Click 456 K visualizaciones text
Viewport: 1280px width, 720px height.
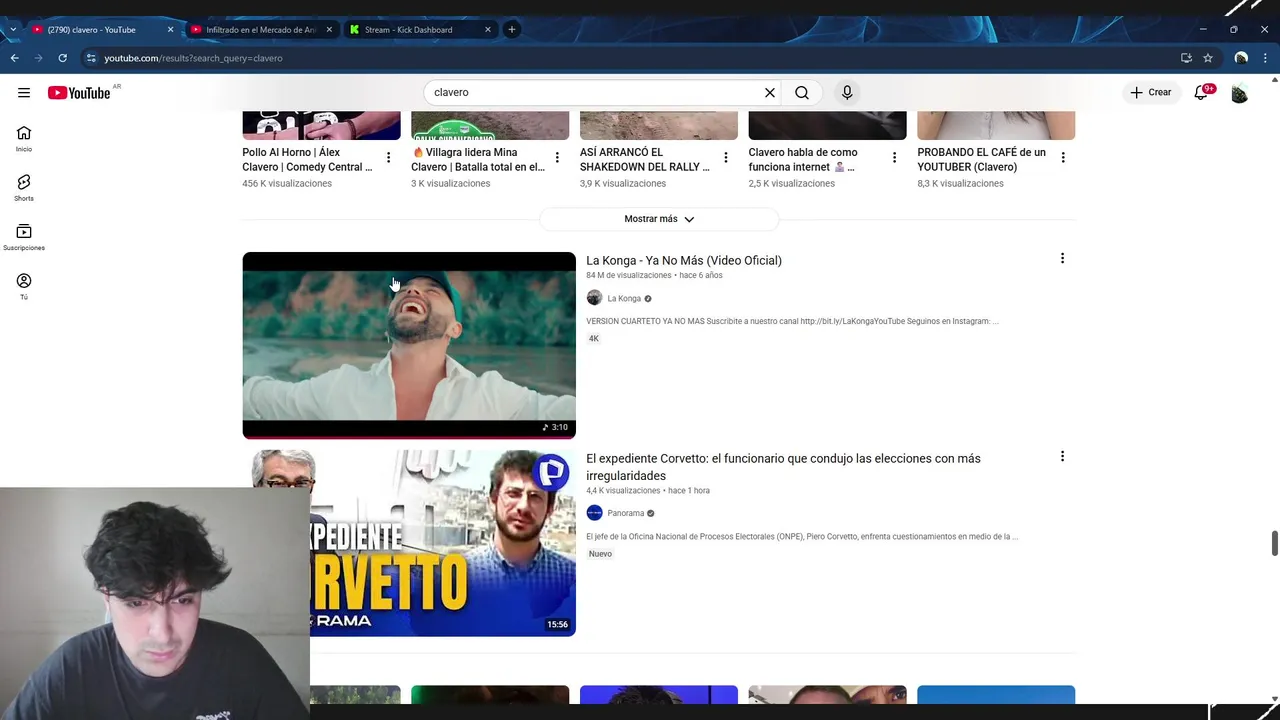[x=287, y=184]
